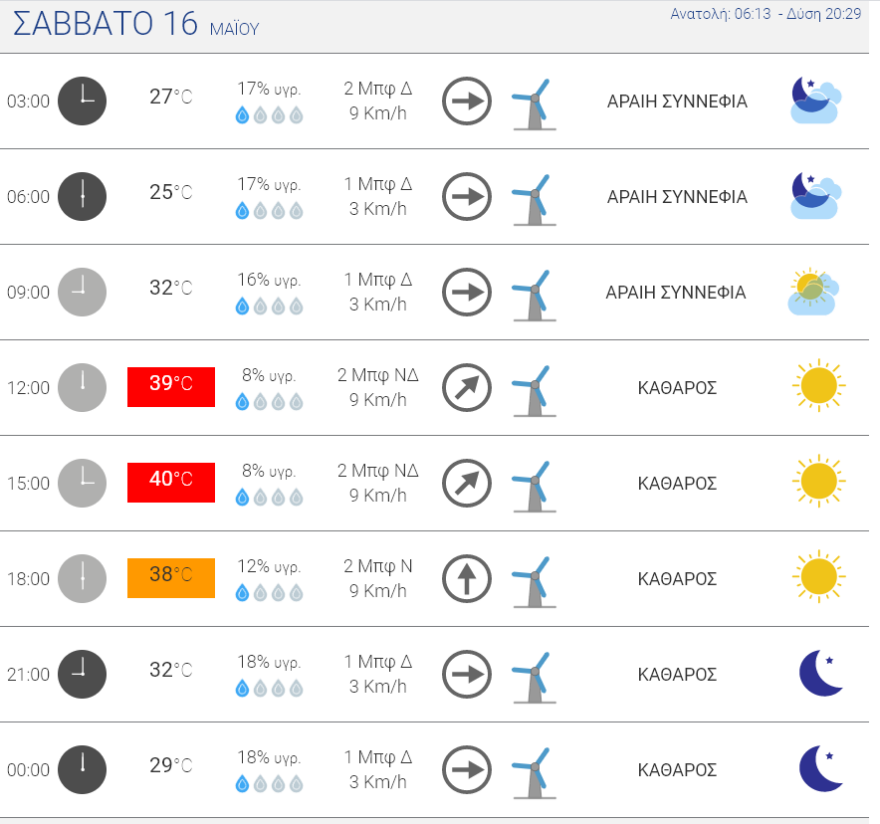Click the sunrise time Ανατολή 06:13
Image resolution: width=880 pixels, height=824 pixels.
[x=720, y=14]
